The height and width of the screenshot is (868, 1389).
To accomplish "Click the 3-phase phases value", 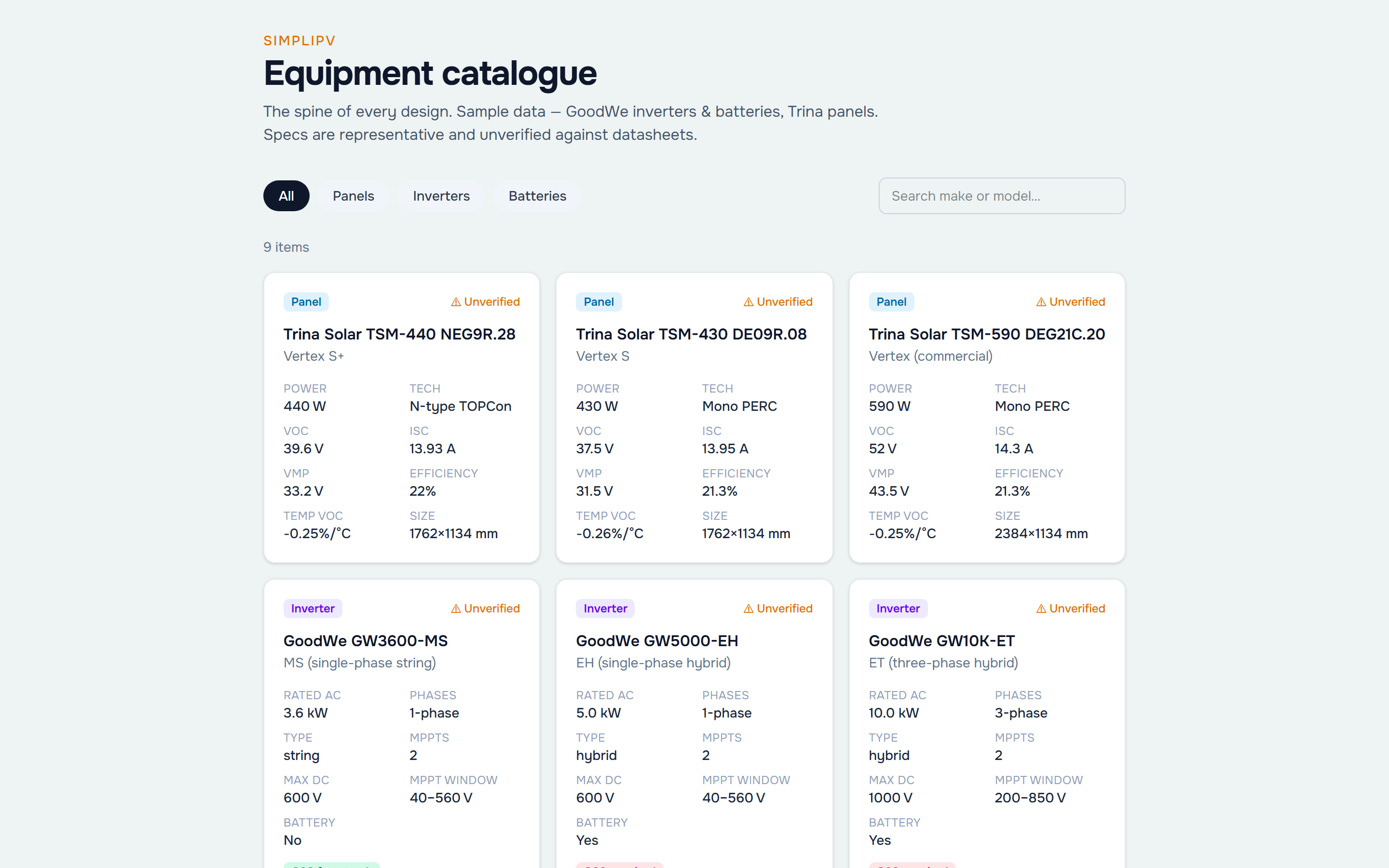I will 1021,713.
